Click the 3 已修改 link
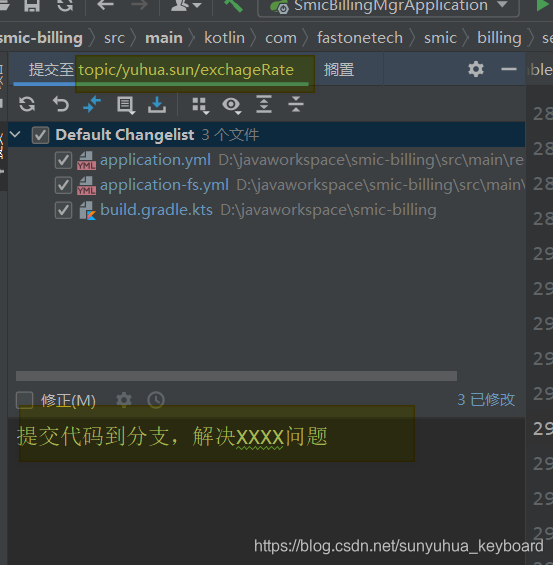Screen dimensions: 553x565 pos(486,400)
